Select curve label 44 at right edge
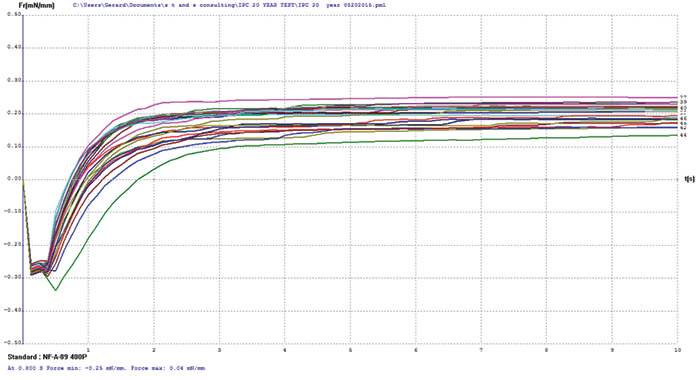 pos(683,135)
